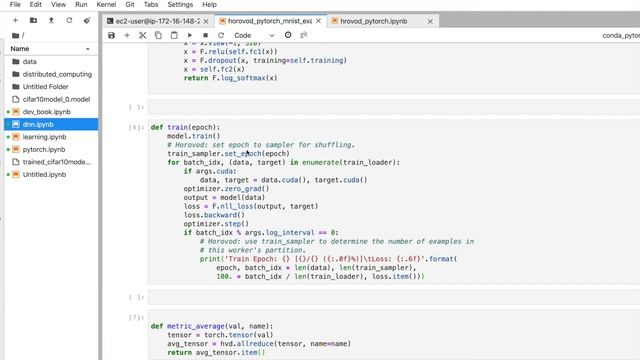Click the 'optimizer.step()' line

pyautogui.click(x=216, y=224)
